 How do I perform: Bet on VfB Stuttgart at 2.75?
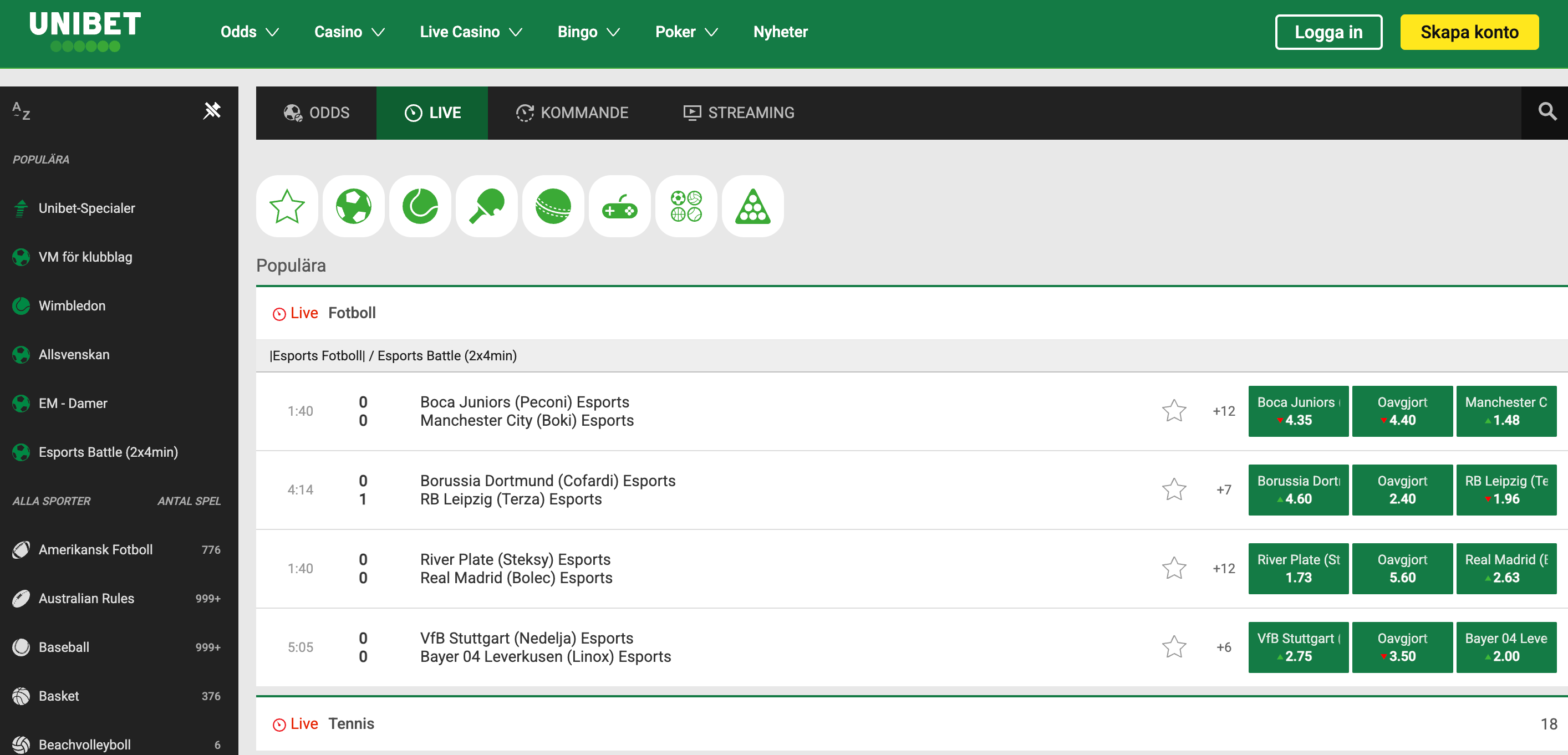(x=1298, y=647)
